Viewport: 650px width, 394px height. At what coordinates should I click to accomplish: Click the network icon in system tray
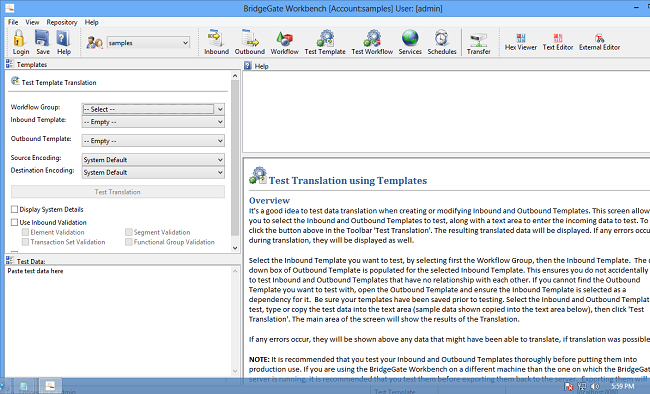click(582, 387)
